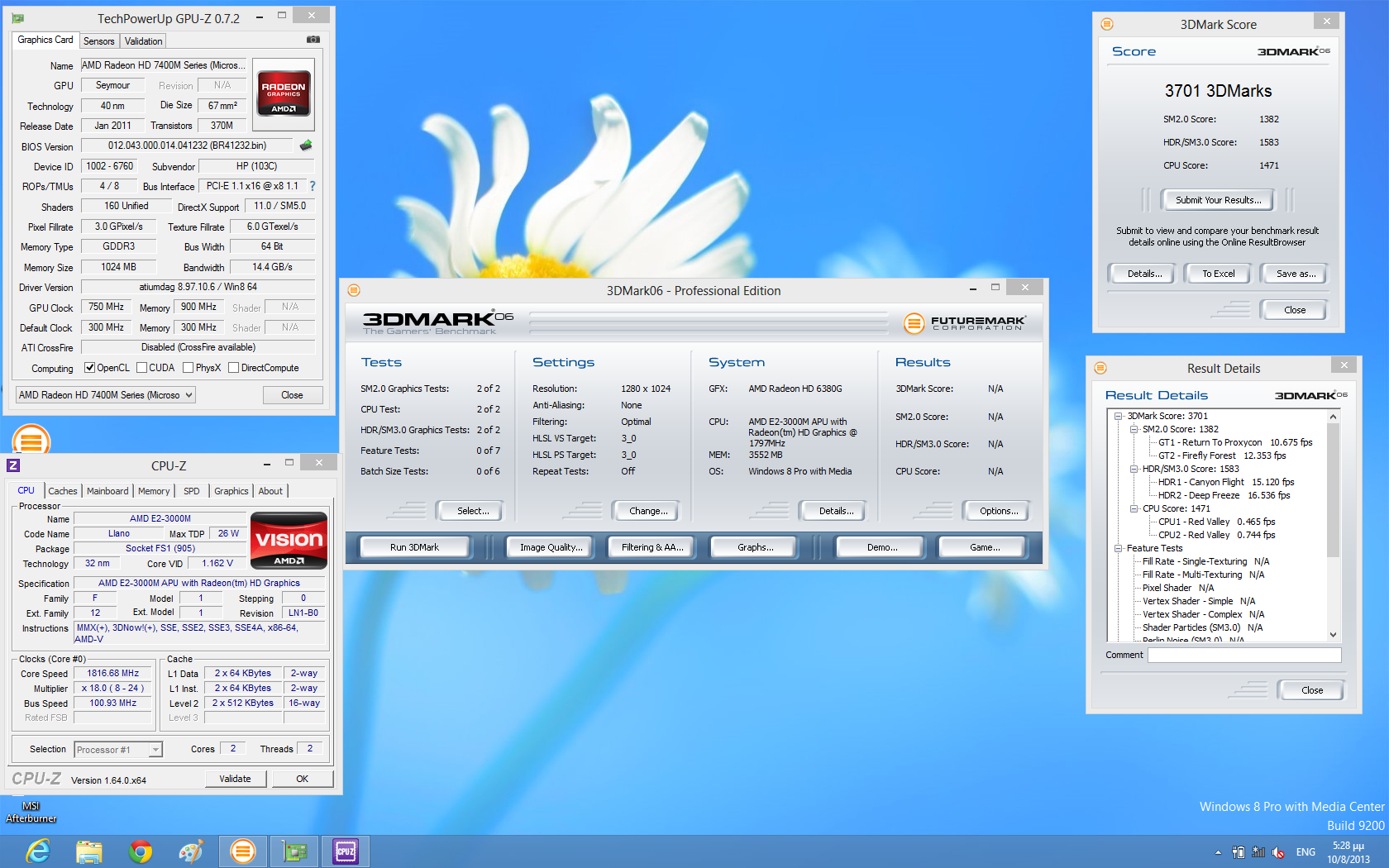Click the Options... button under Results
Screen dimensions: 1389x868
(x=999, y=511)
